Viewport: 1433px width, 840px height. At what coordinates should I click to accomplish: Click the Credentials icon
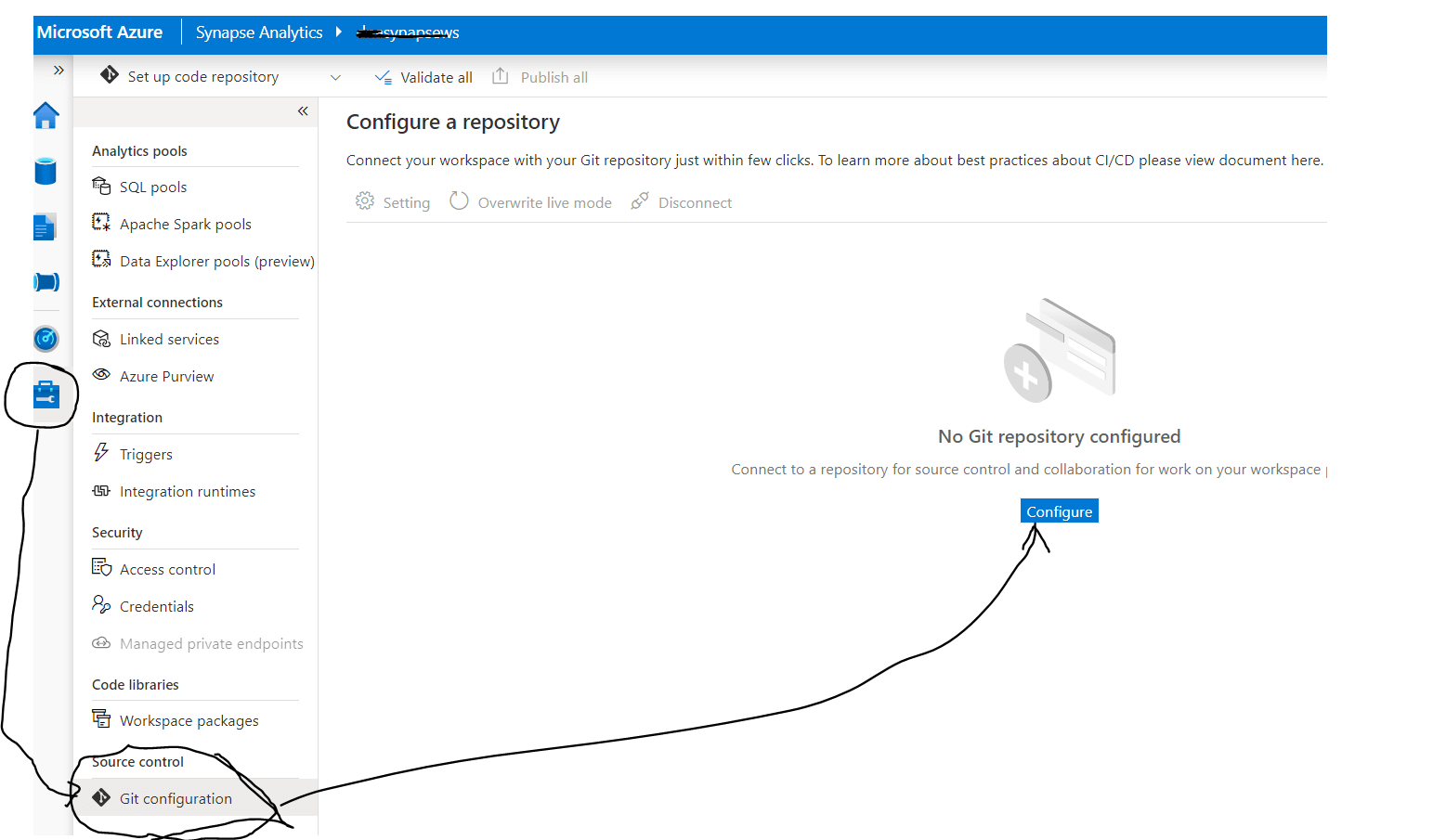coord(101,604)
